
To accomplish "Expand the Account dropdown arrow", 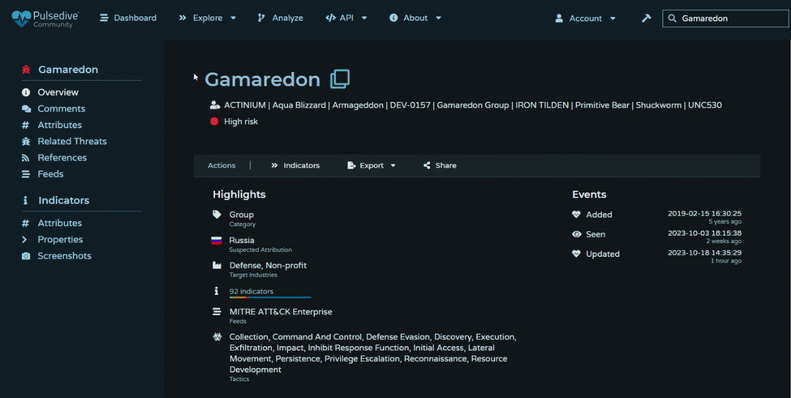I will point(613,18).
